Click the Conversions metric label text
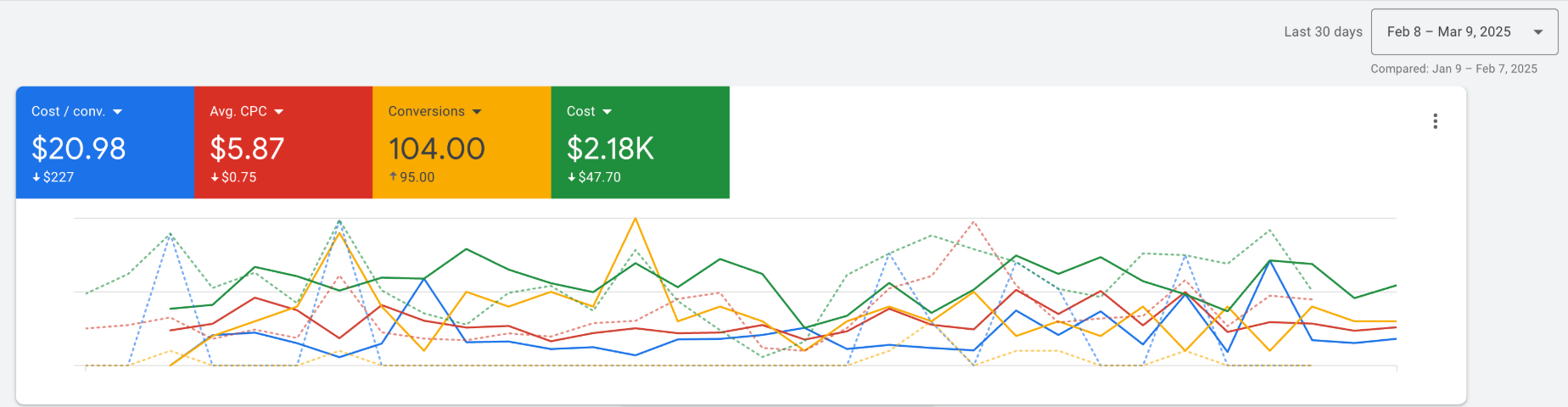Screen dimensions: 1568x407 (x=426, y=112)
